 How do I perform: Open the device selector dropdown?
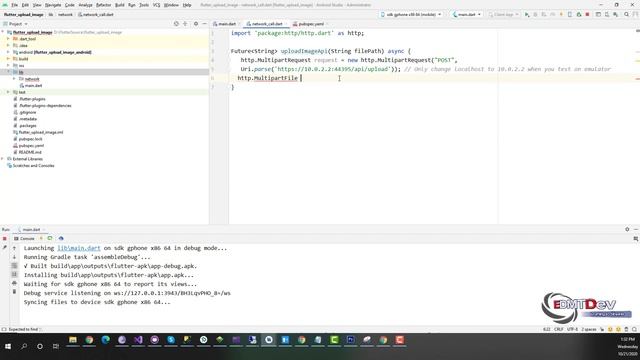coord(411,14)
